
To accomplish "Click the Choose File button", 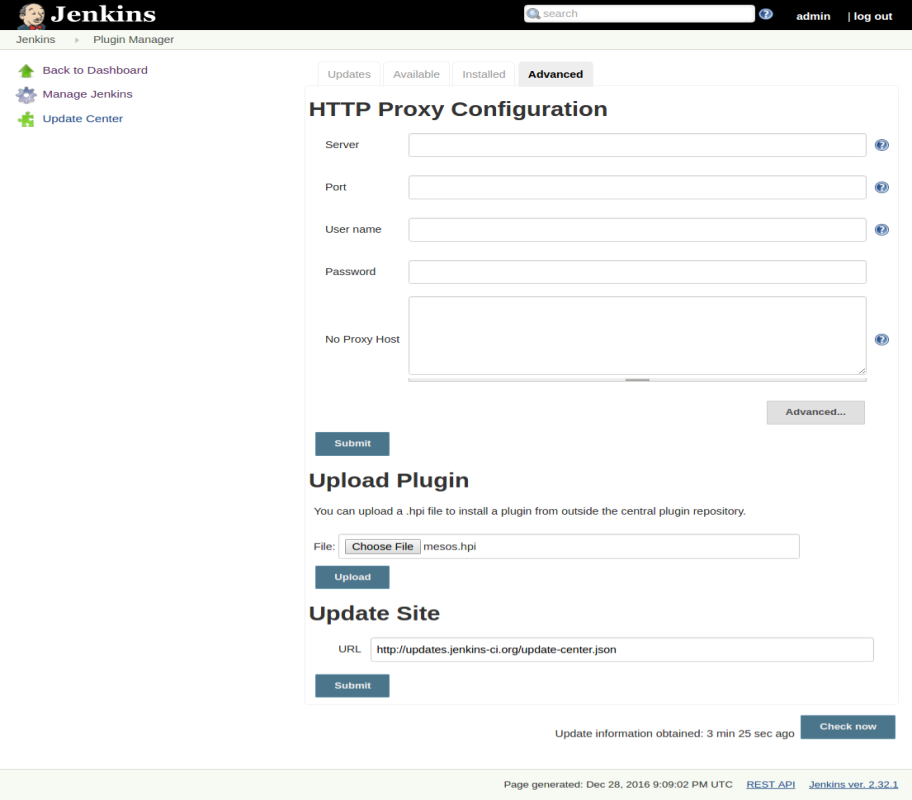I will pos(383,547).
